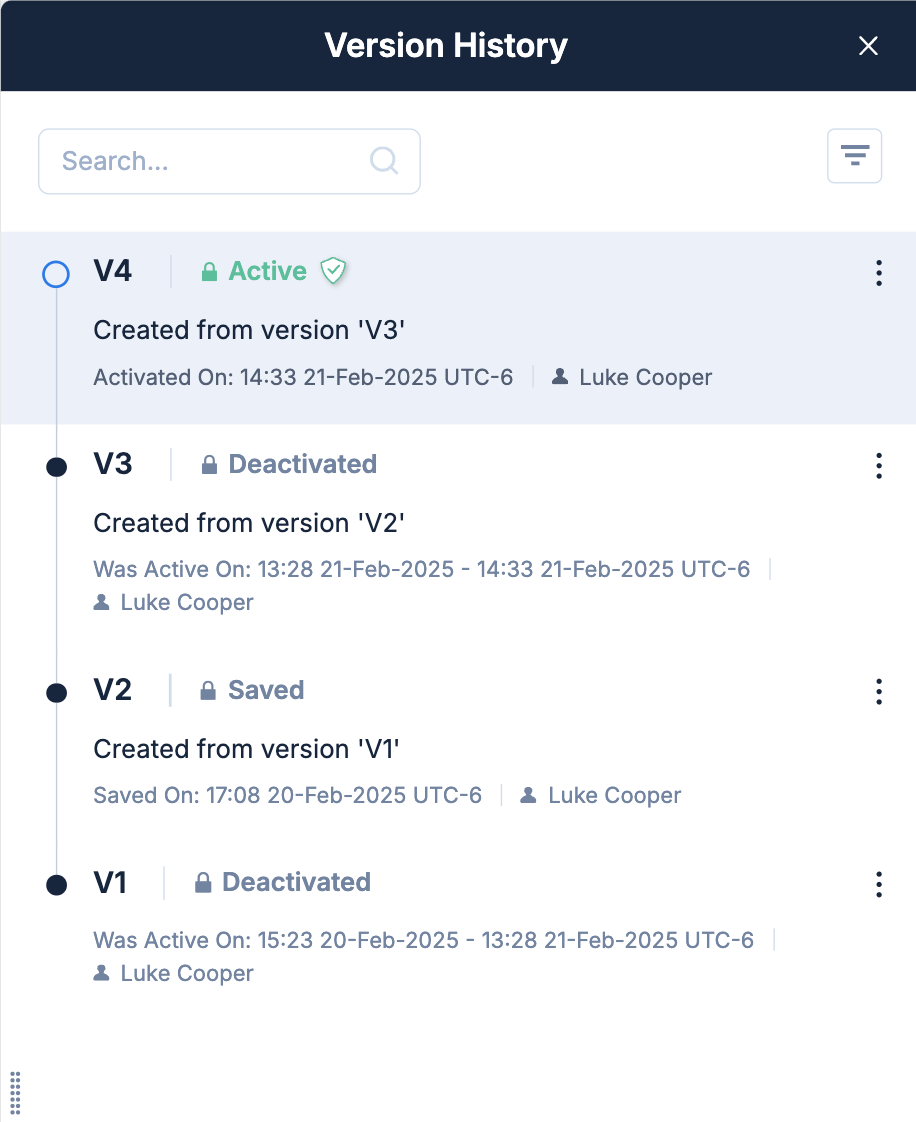Focus the Search input field
This screenshot has width=916, height=1122.
click(229, 161)
